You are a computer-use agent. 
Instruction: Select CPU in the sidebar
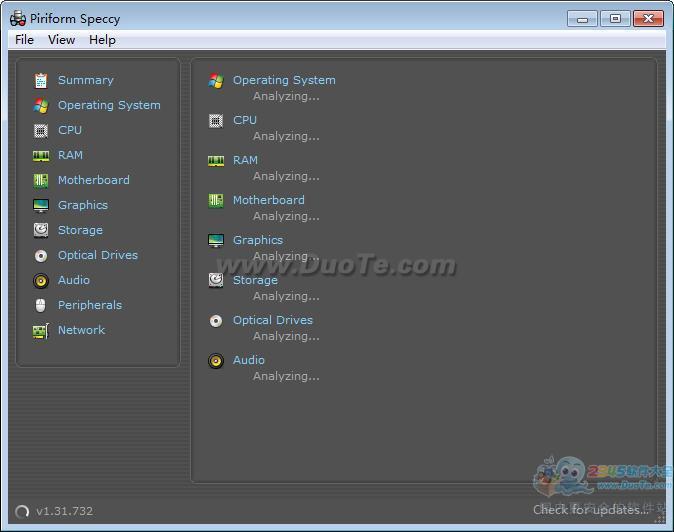tap(70, 130)
